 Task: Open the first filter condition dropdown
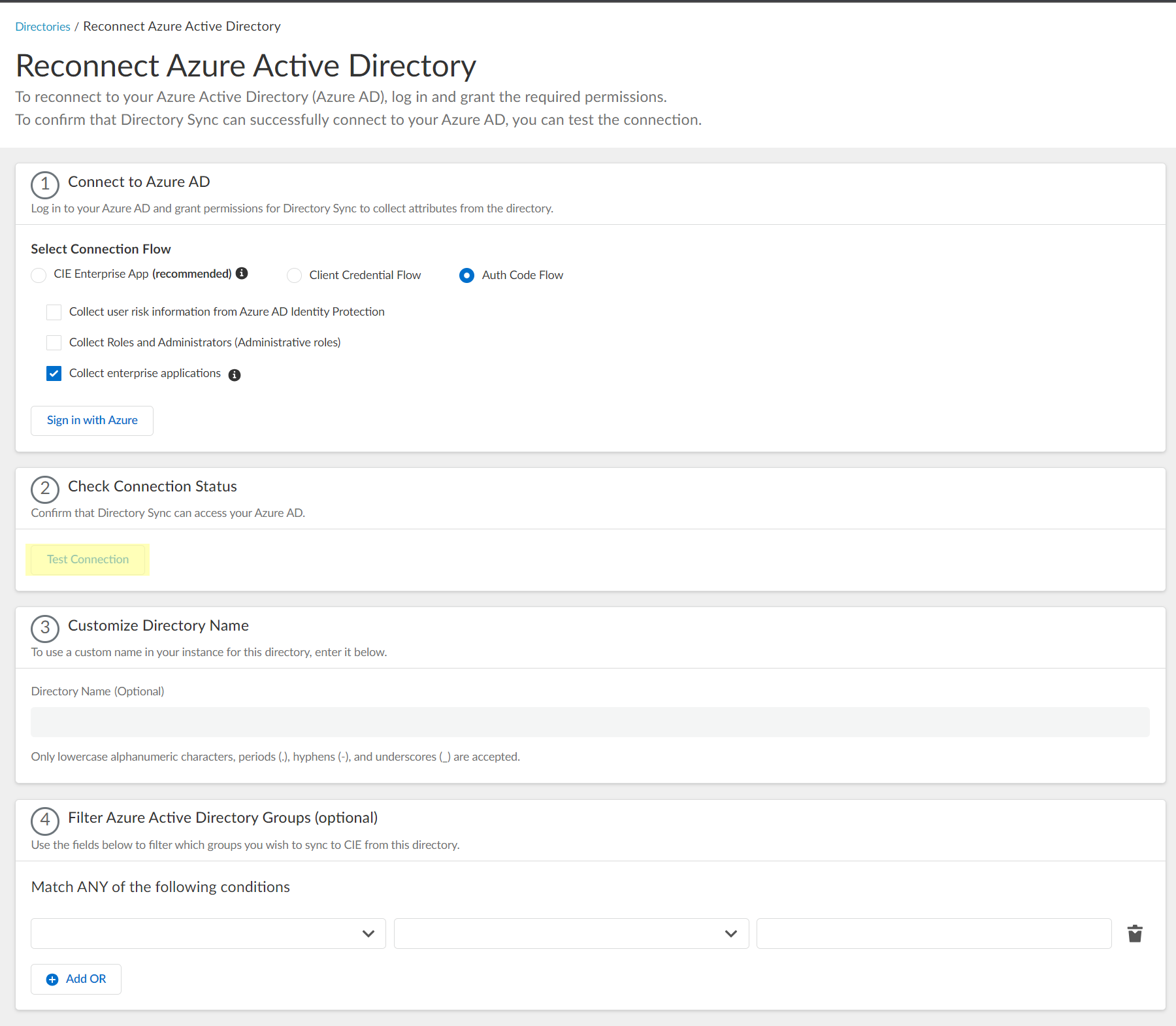pyautogui.click(x=208, y=933)
